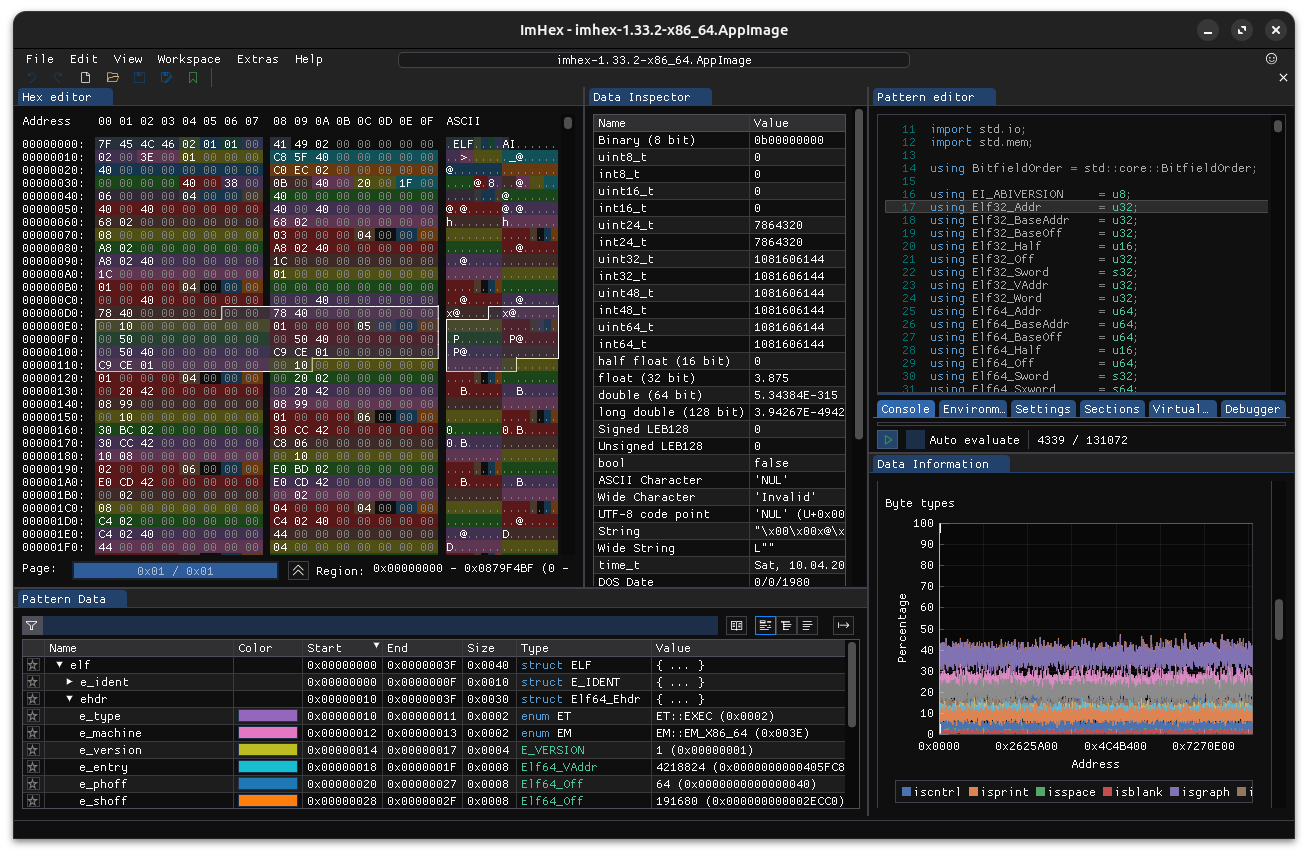1308x855 pixels.
Task: Click the pink e_machine color swatch
Action: [267, 733]
